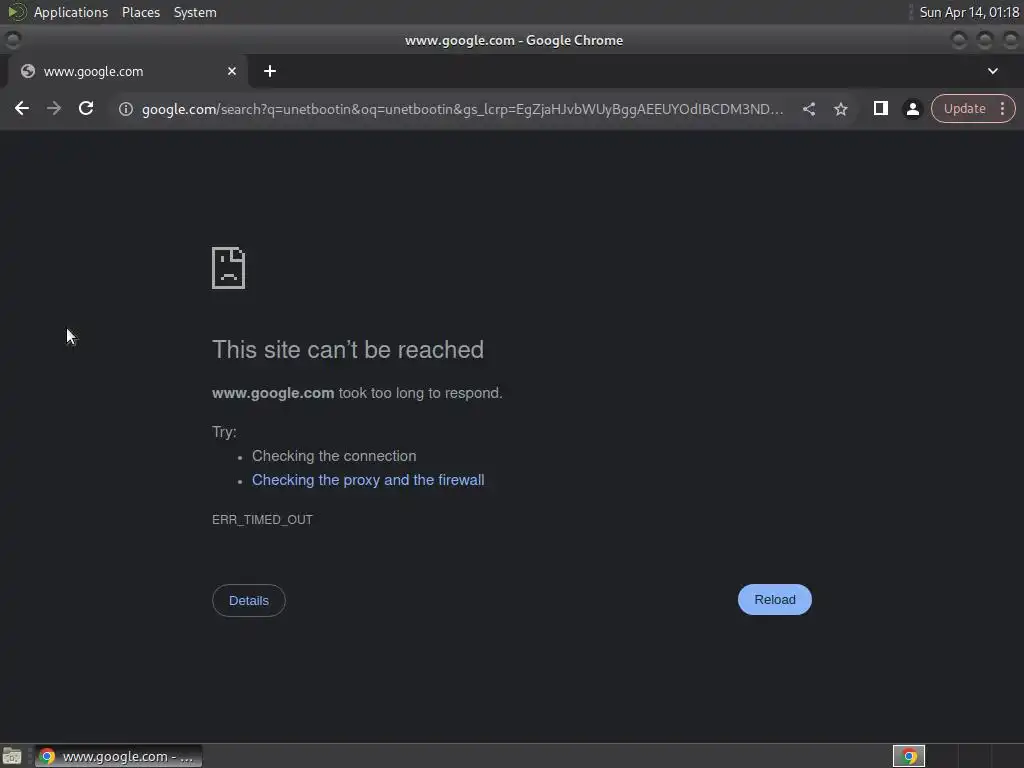The height and width of the screenshot is (768, 1024).
Task: Reload page using the toolbar refresh icon
Action: click(x=86, y=108)
